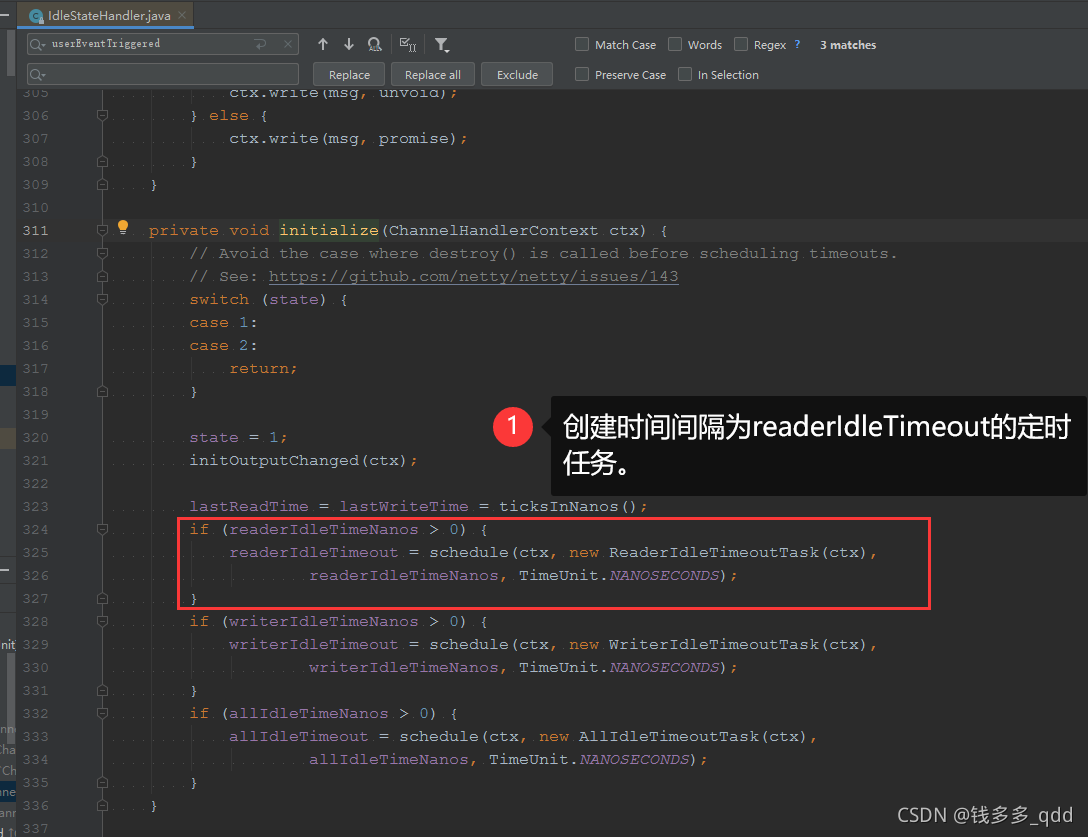Click 'state = 1;' statement on line 320
The image size is (1088, 837).
click(238, 438)
